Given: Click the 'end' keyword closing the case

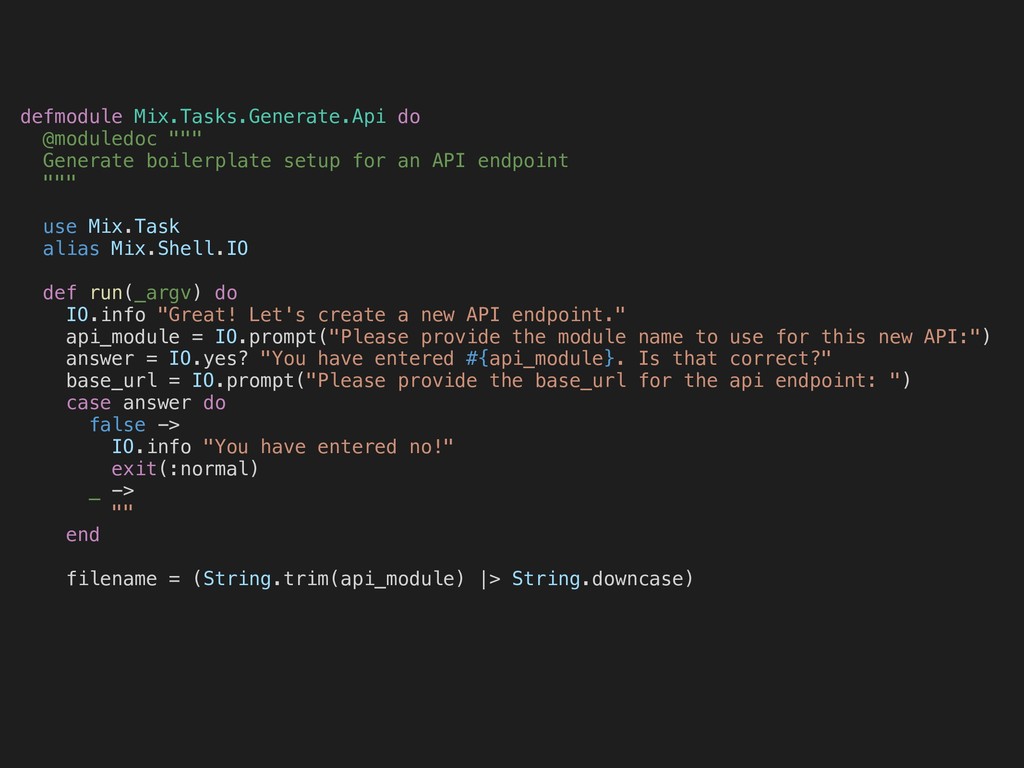Looking at the screenshot, I should [x=83, y=535].
